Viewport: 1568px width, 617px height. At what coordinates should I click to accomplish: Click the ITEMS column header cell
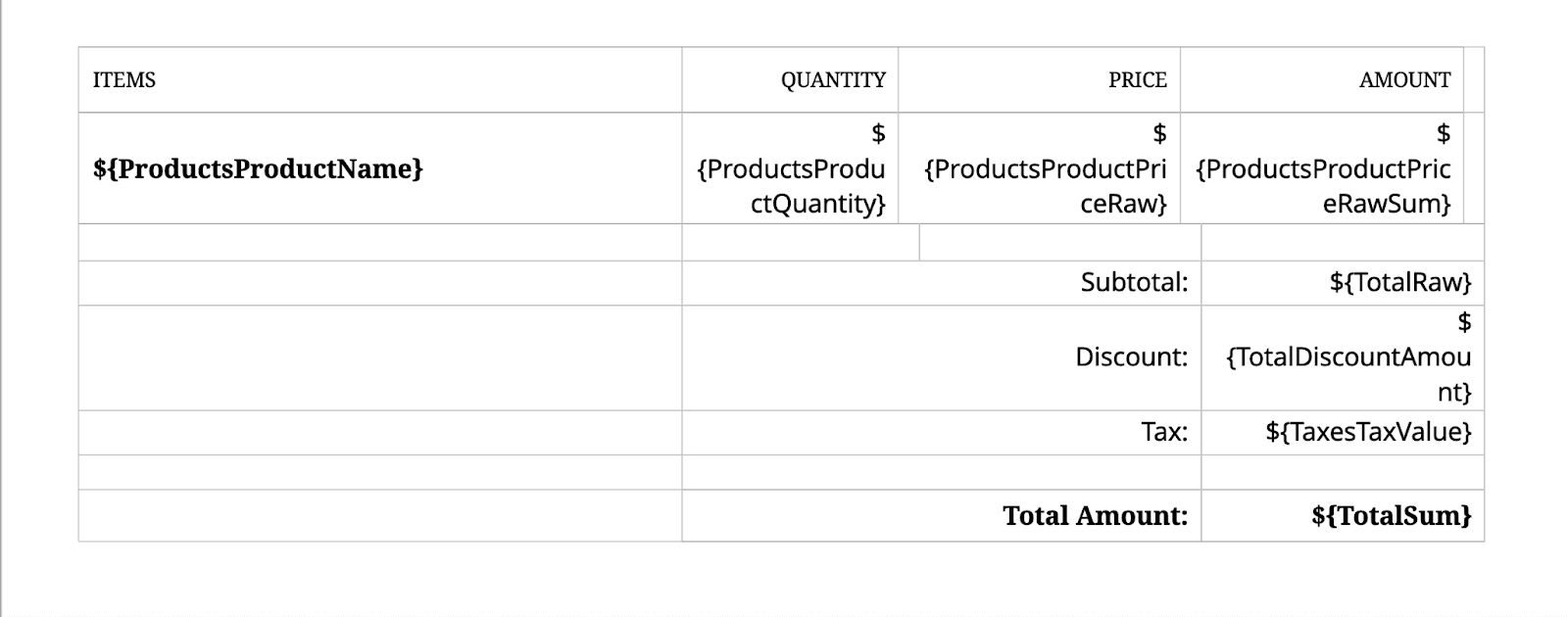point(124,80)
